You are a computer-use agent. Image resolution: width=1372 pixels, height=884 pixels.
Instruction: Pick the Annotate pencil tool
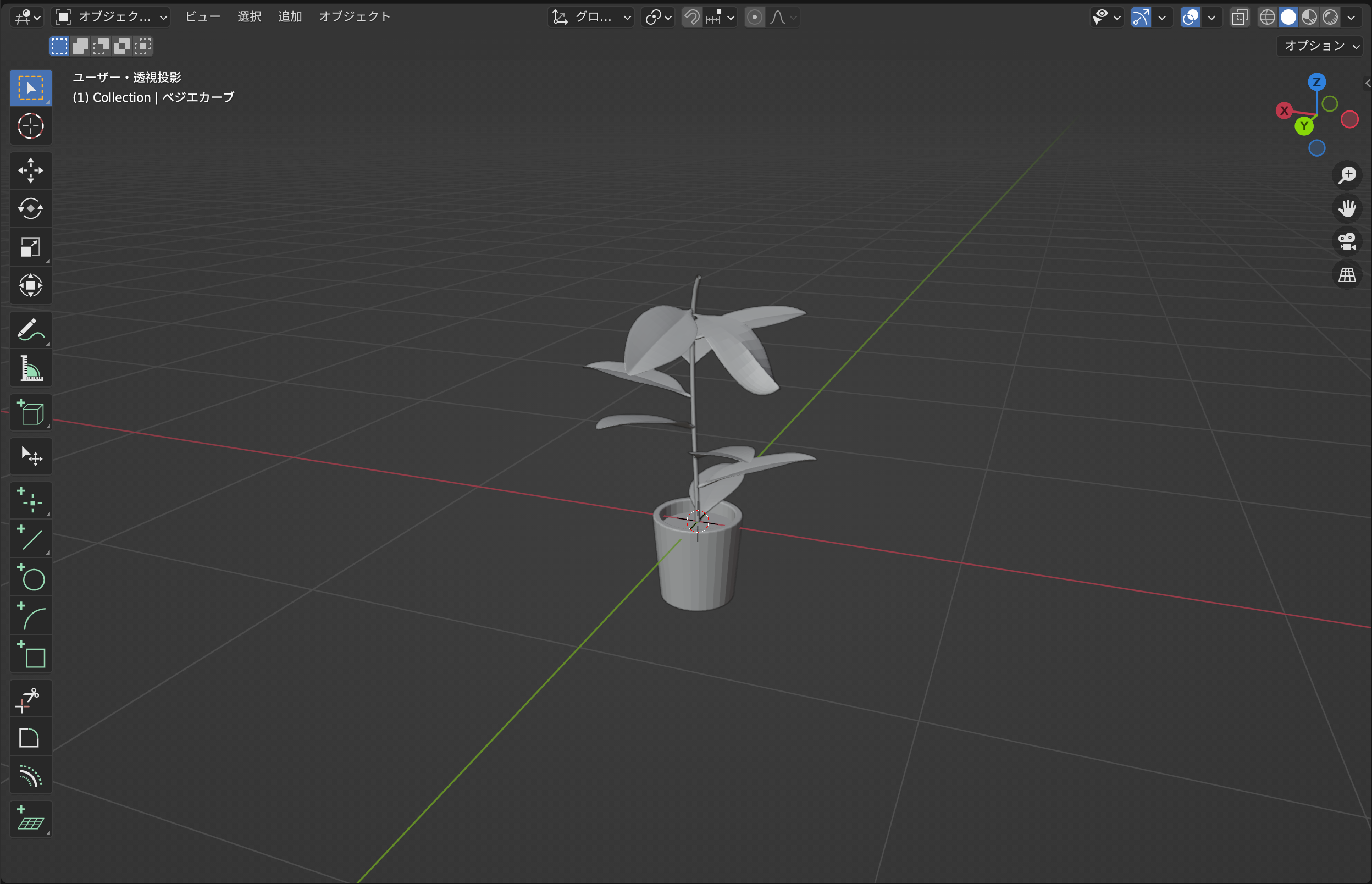click(x=31, y=330)
